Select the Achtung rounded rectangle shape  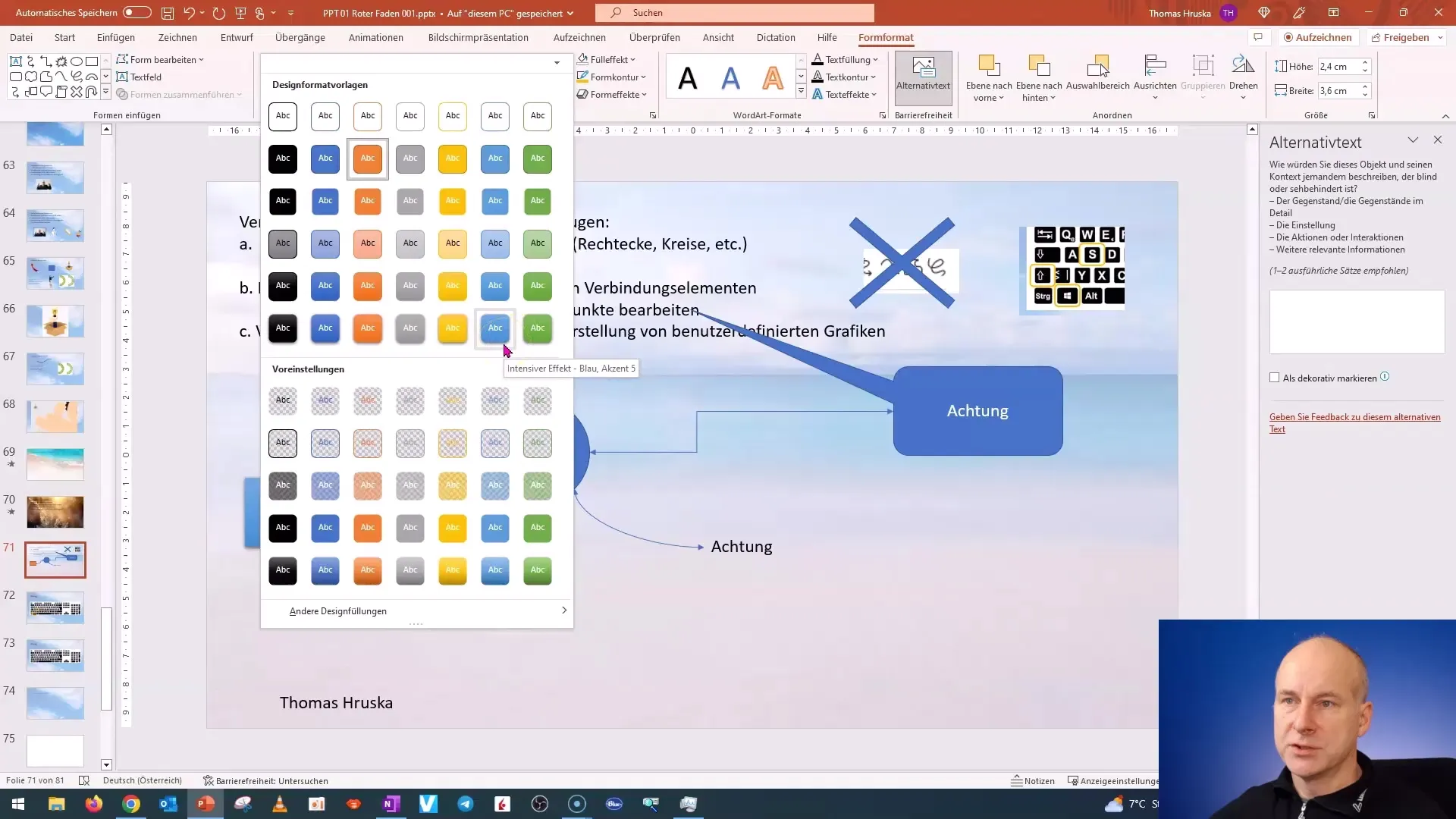[977, 411]
